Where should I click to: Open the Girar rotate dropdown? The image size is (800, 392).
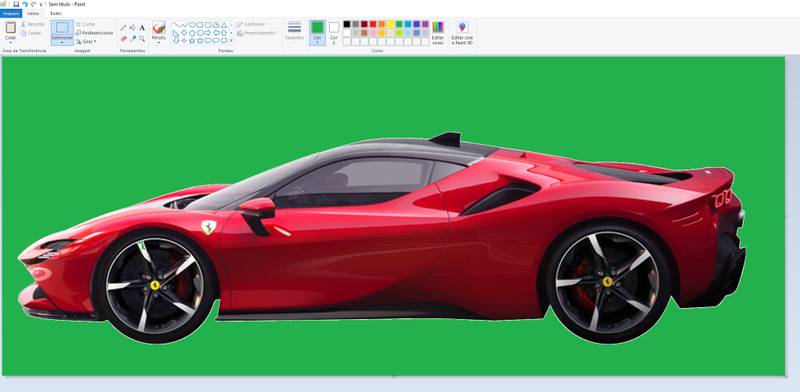(86, 41)
